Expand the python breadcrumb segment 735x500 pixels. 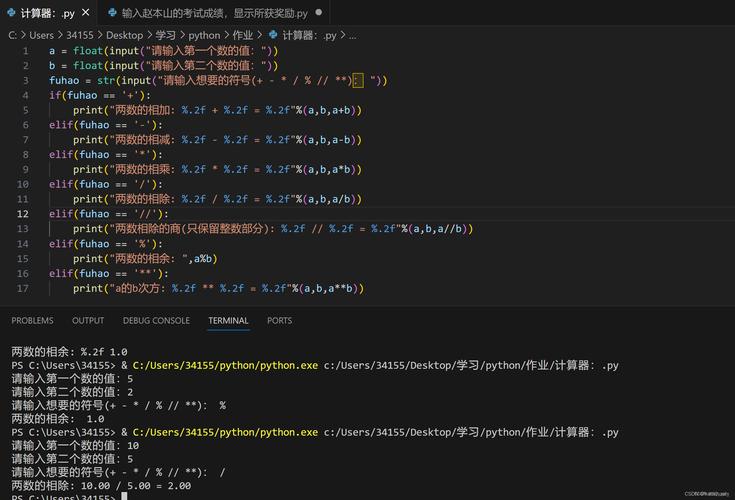pyautogui.click(x=204, y=35)
